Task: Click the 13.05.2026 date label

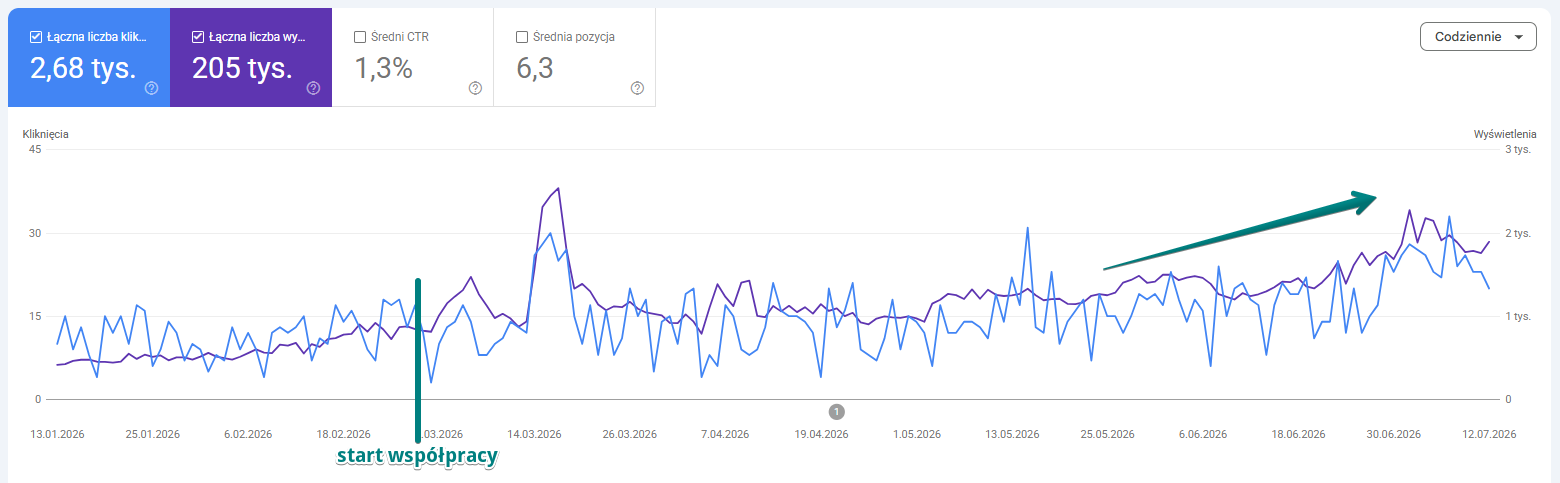Action: click(x=1012, y=434)
